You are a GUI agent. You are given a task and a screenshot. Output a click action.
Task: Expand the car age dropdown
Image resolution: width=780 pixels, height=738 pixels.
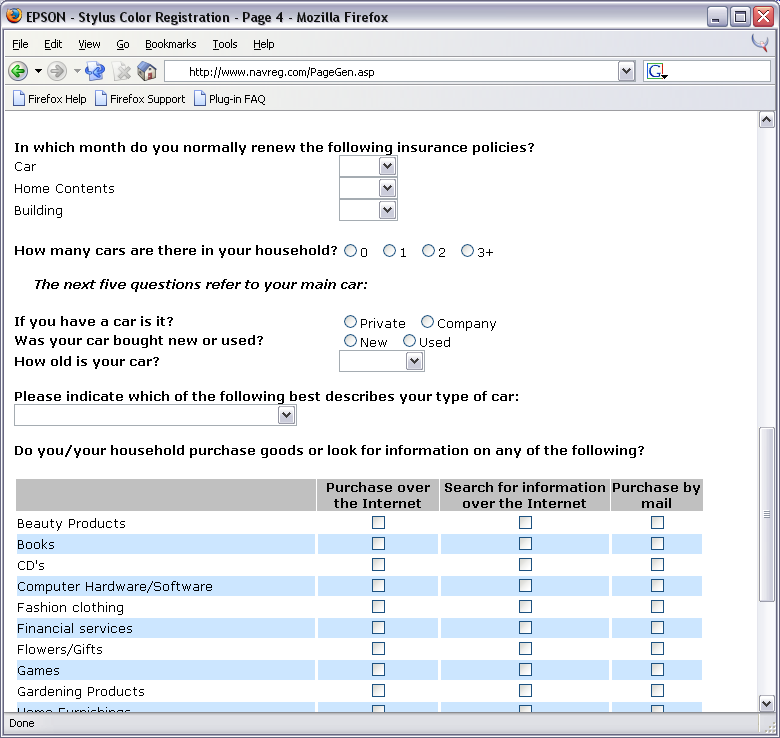pos(415,362)
